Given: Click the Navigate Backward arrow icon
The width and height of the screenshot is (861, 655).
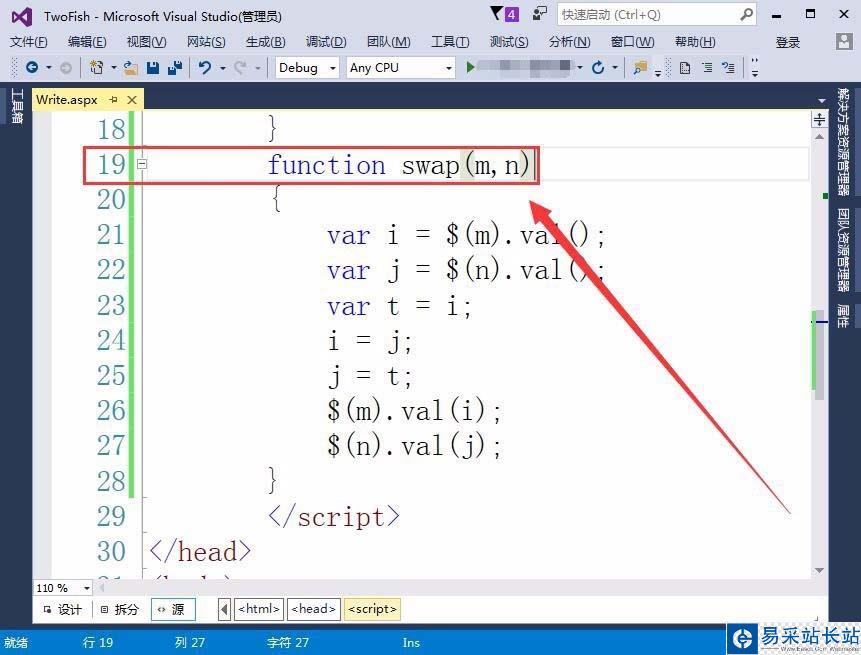Looking at the screenshot, I should coord(32,68).
